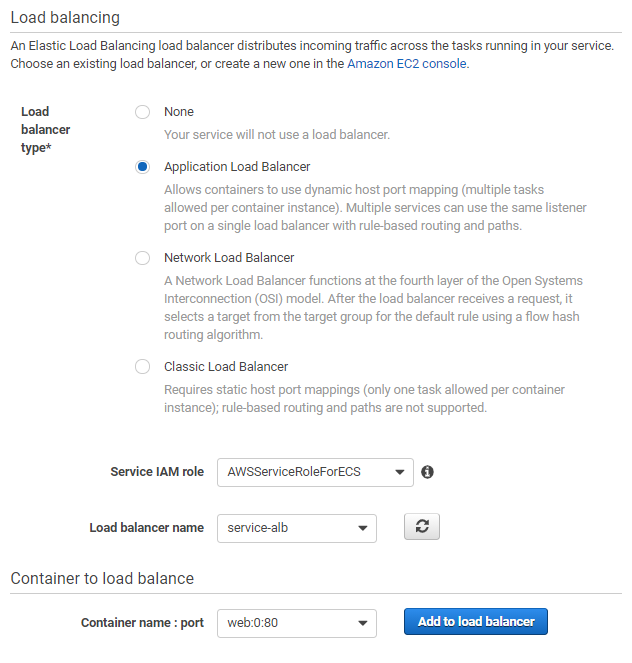Expand the Load balancer name dropdown showing service-alb
The width and height of the screenshot is (632, 663).
(x=297, y=528)
